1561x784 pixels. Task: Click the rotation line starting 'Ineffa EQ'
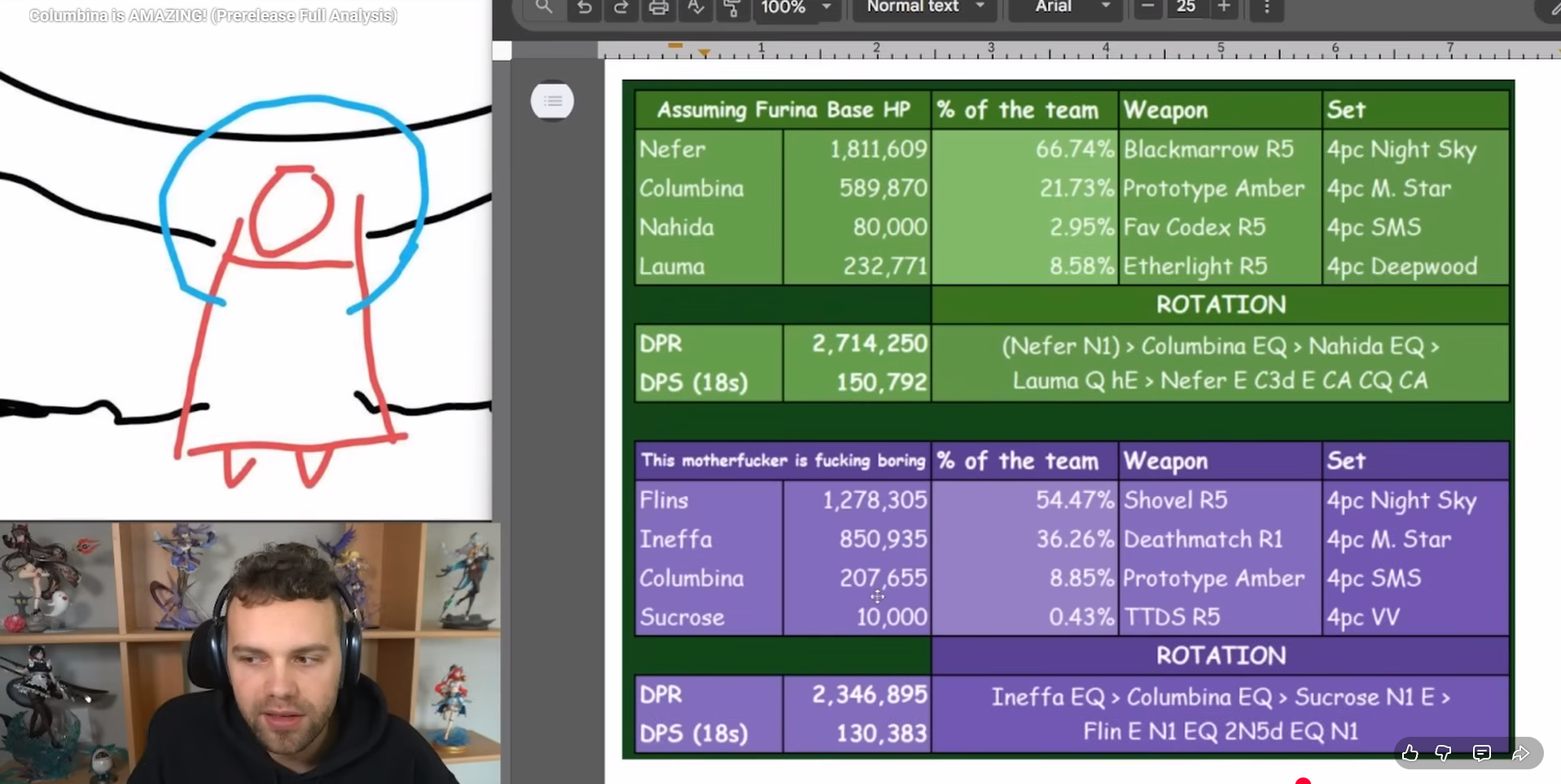tap(1221, 697)
